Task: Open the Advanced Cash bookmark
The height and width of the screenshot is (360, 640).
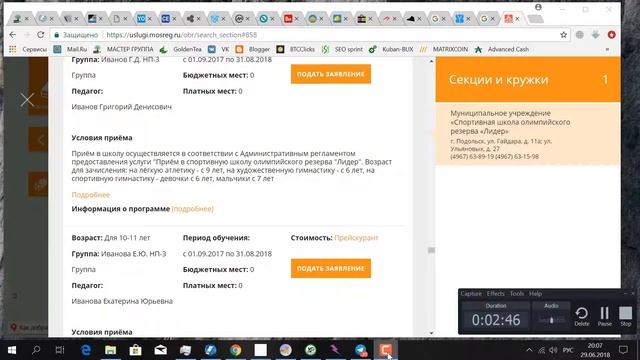Action: tap(502, 49)
